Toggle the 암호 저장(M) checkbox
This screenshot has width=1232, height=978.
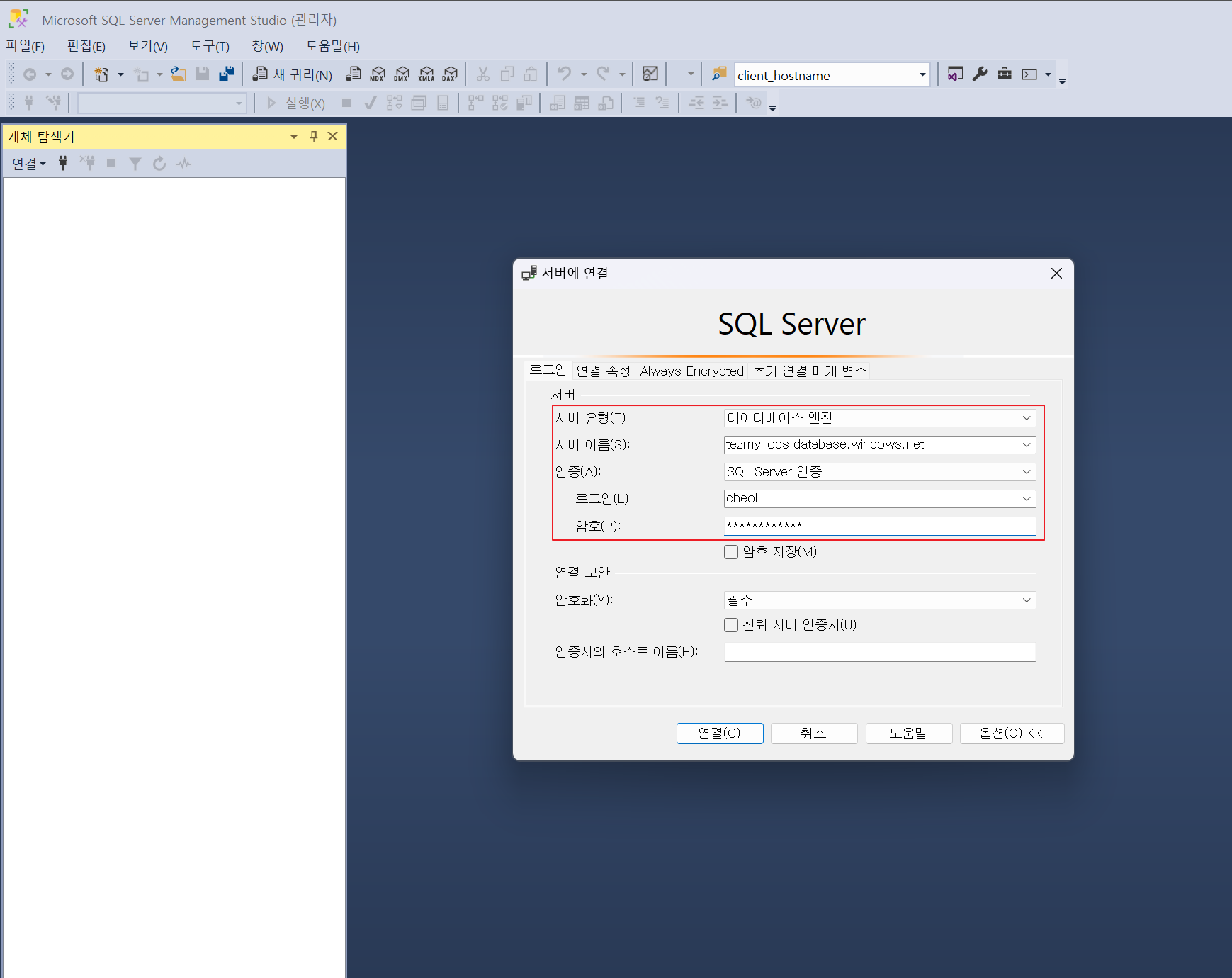731,552
